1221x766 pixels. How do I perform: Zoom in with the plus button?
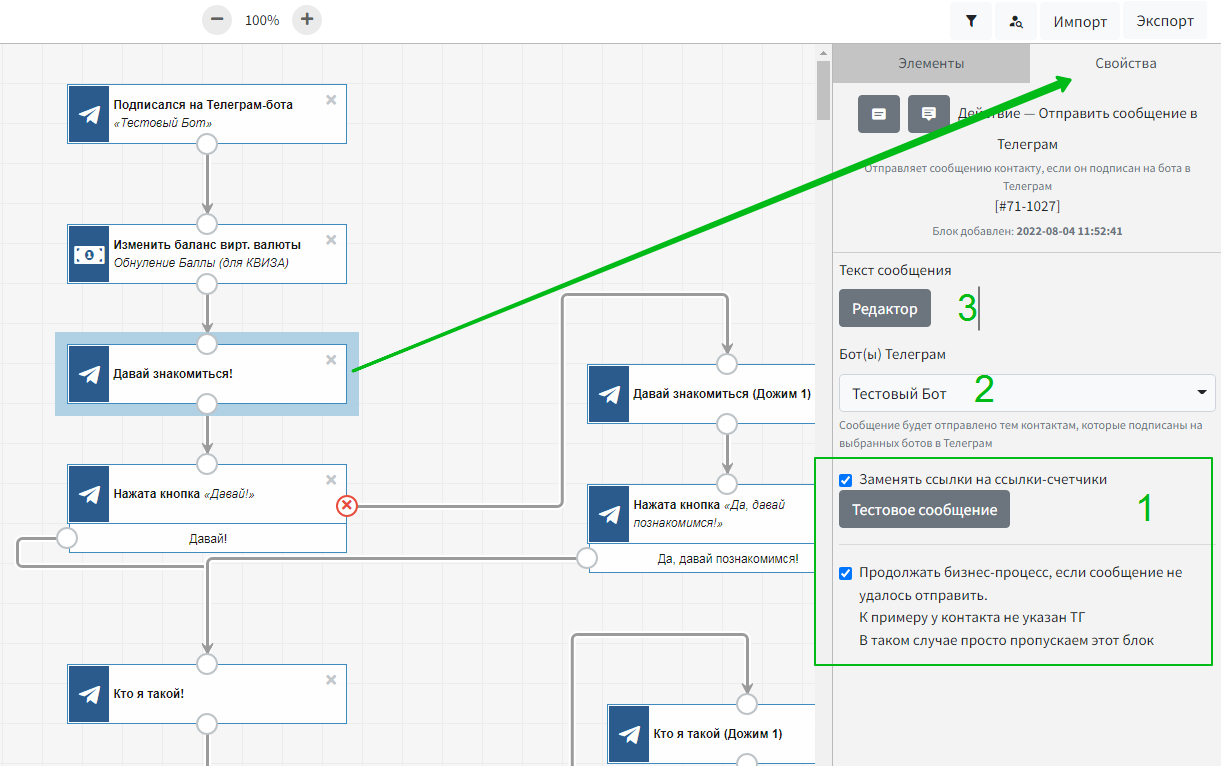pos(307,19)
